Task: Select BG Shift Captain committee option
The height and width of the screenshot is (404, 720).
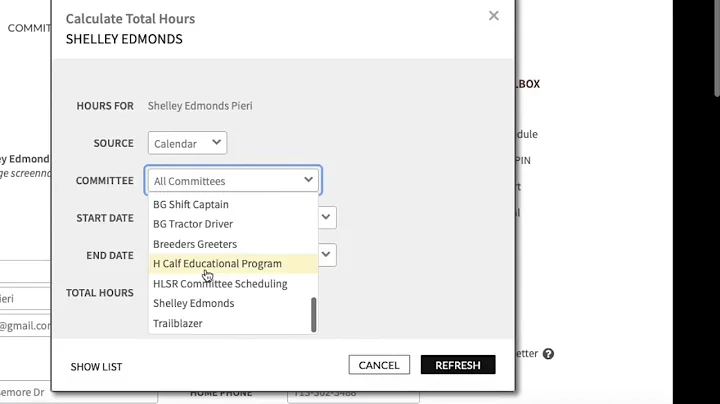Action: 191,204
